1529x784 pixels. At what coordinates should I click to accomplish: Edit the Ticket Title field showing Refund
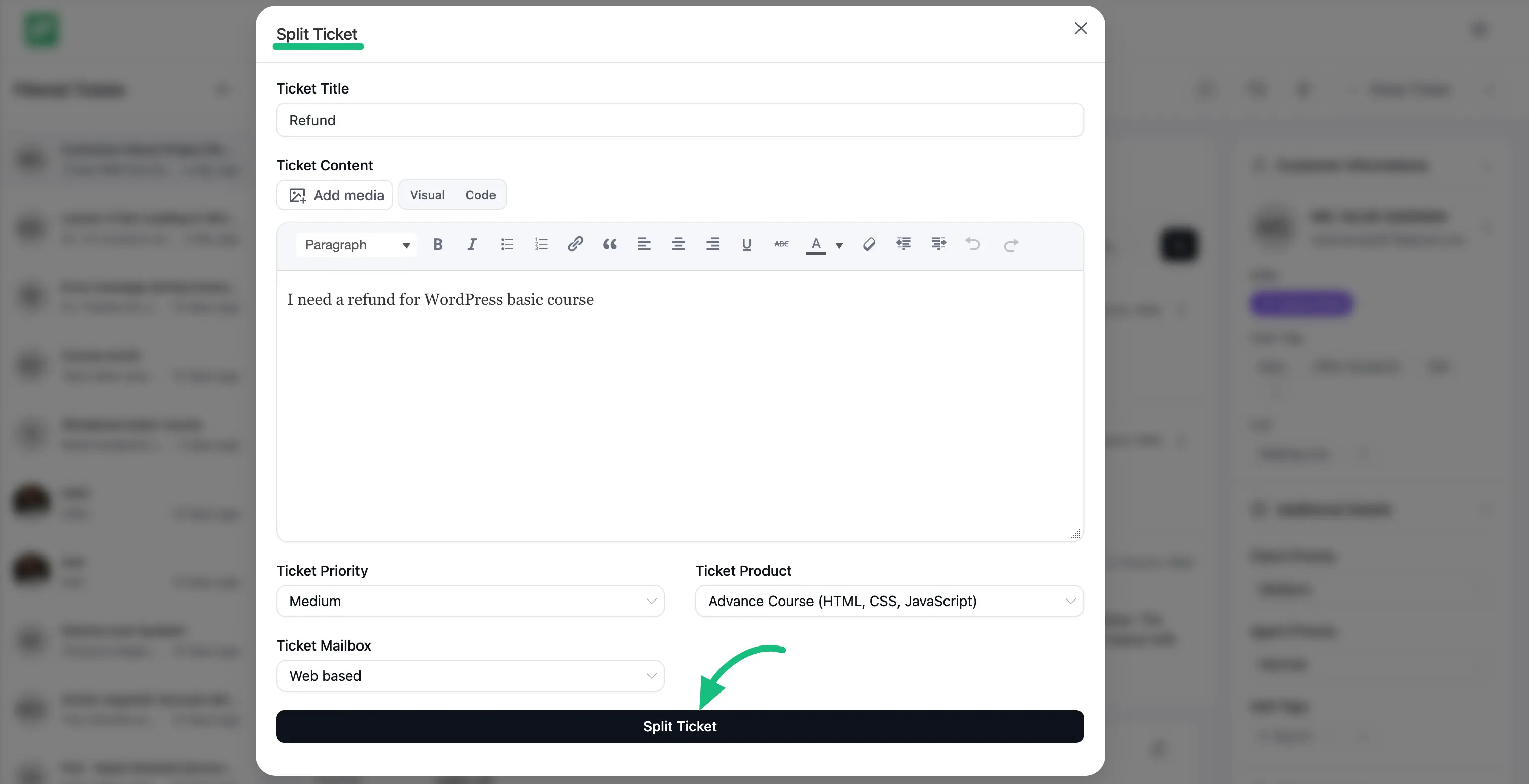click(680, 120)
